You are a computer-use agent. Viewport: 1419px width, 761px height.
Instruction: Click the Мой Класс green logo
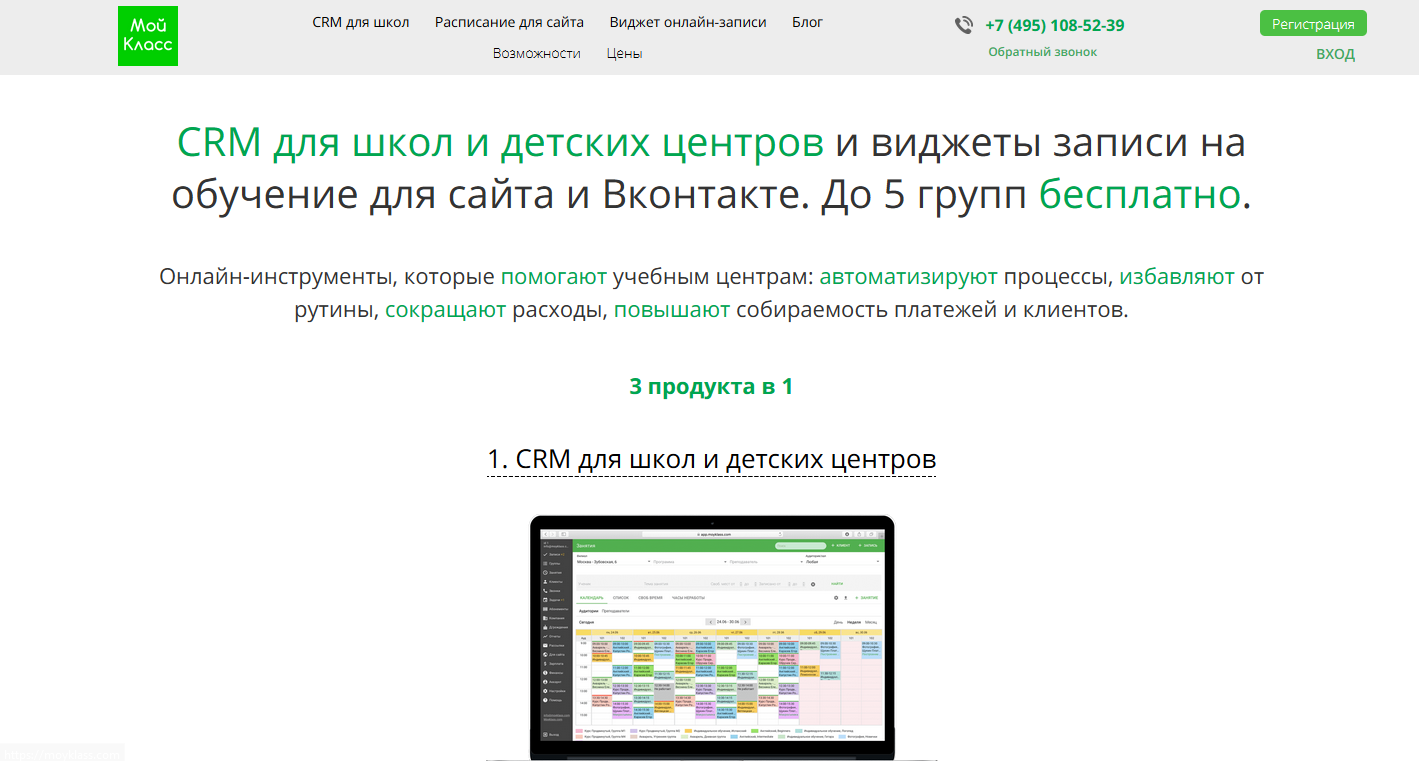(148, 36)
